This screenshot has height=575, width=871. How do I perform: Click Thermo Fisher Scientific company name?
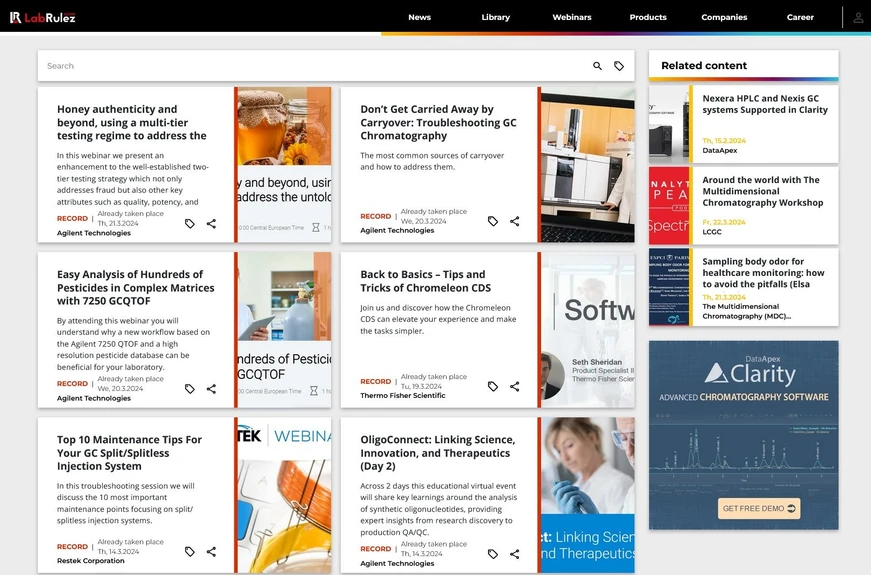click(403, 396)
